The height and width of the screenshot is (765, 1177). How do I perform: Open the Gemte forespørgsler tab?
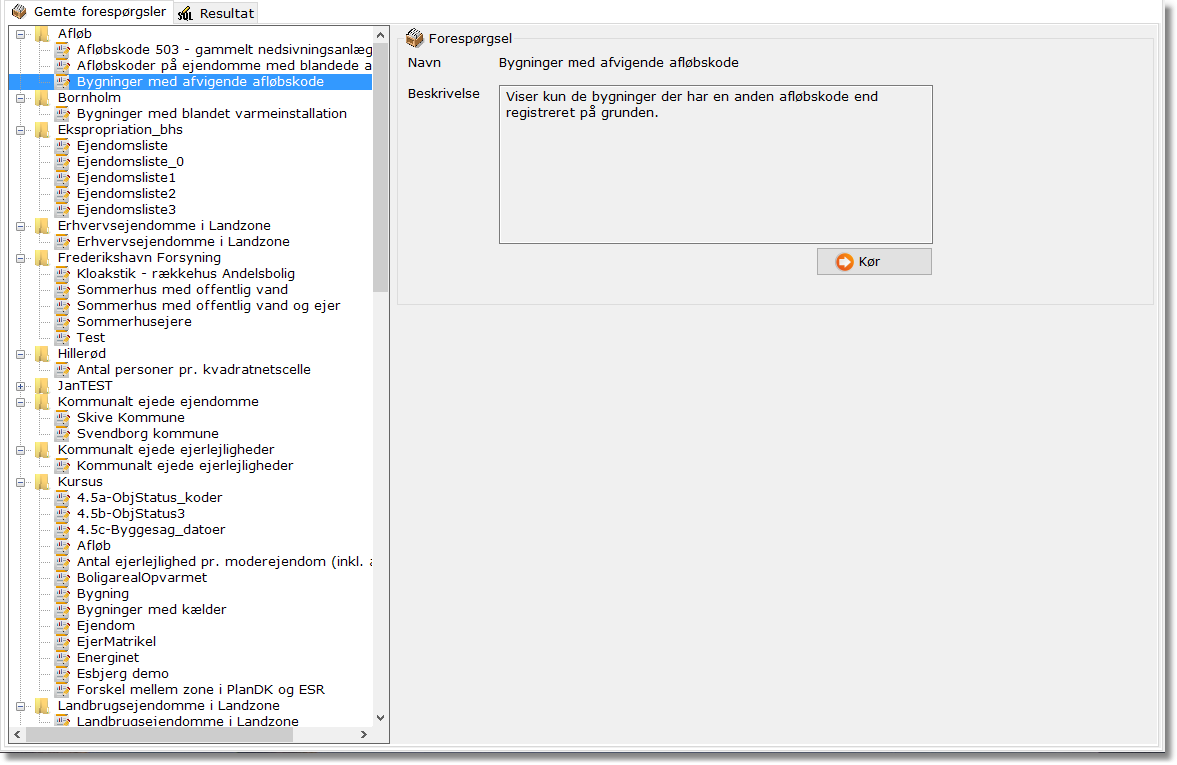89,12
